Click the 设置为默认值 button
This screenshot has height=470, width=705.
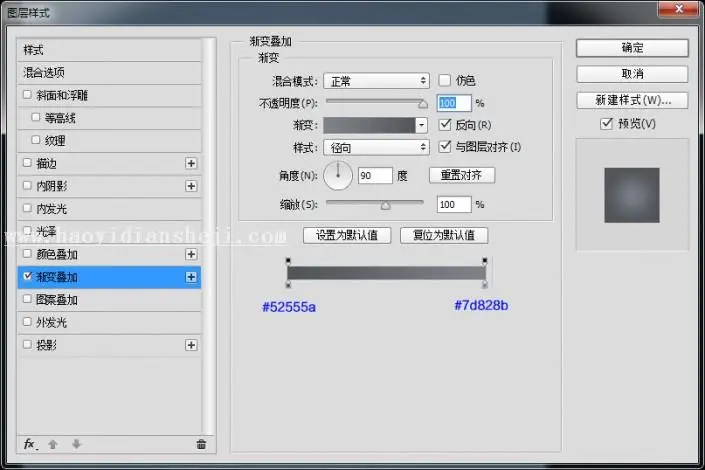click(347, 235)
